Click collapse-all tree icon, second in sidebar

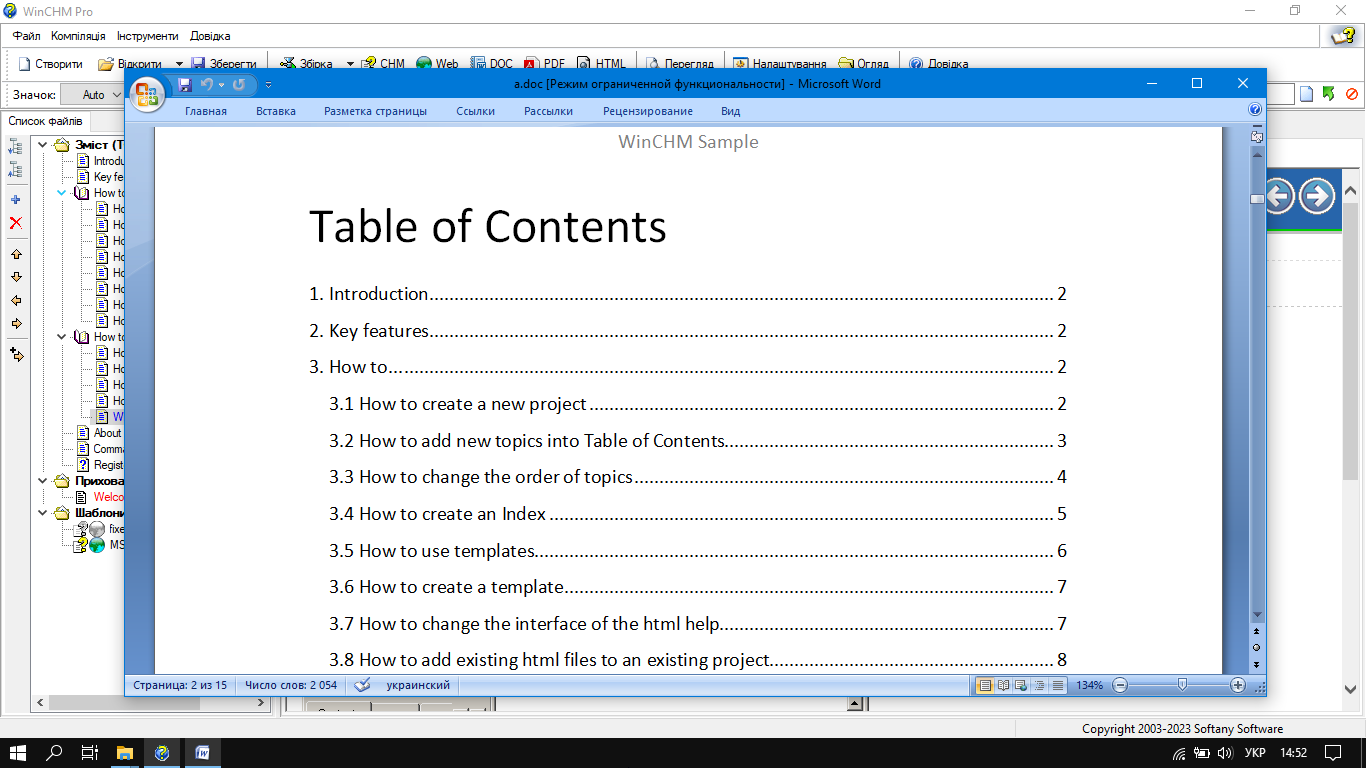click(16, 170)
